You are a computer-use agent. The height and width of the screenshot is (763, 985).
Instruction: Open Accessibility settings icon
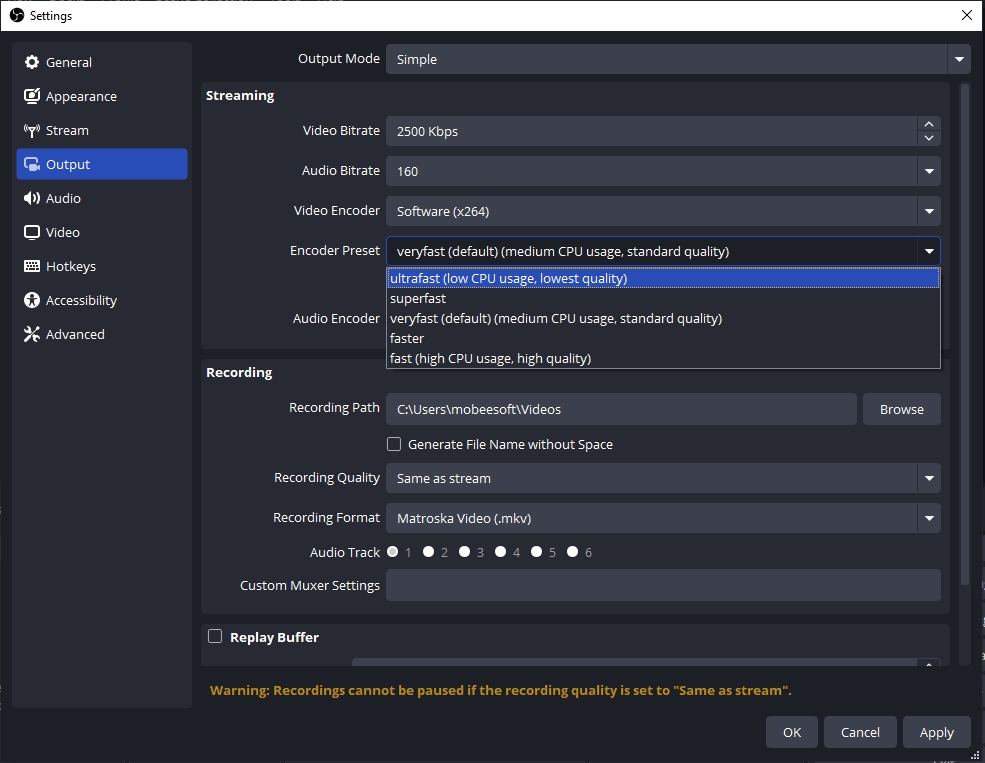[32, 300]
